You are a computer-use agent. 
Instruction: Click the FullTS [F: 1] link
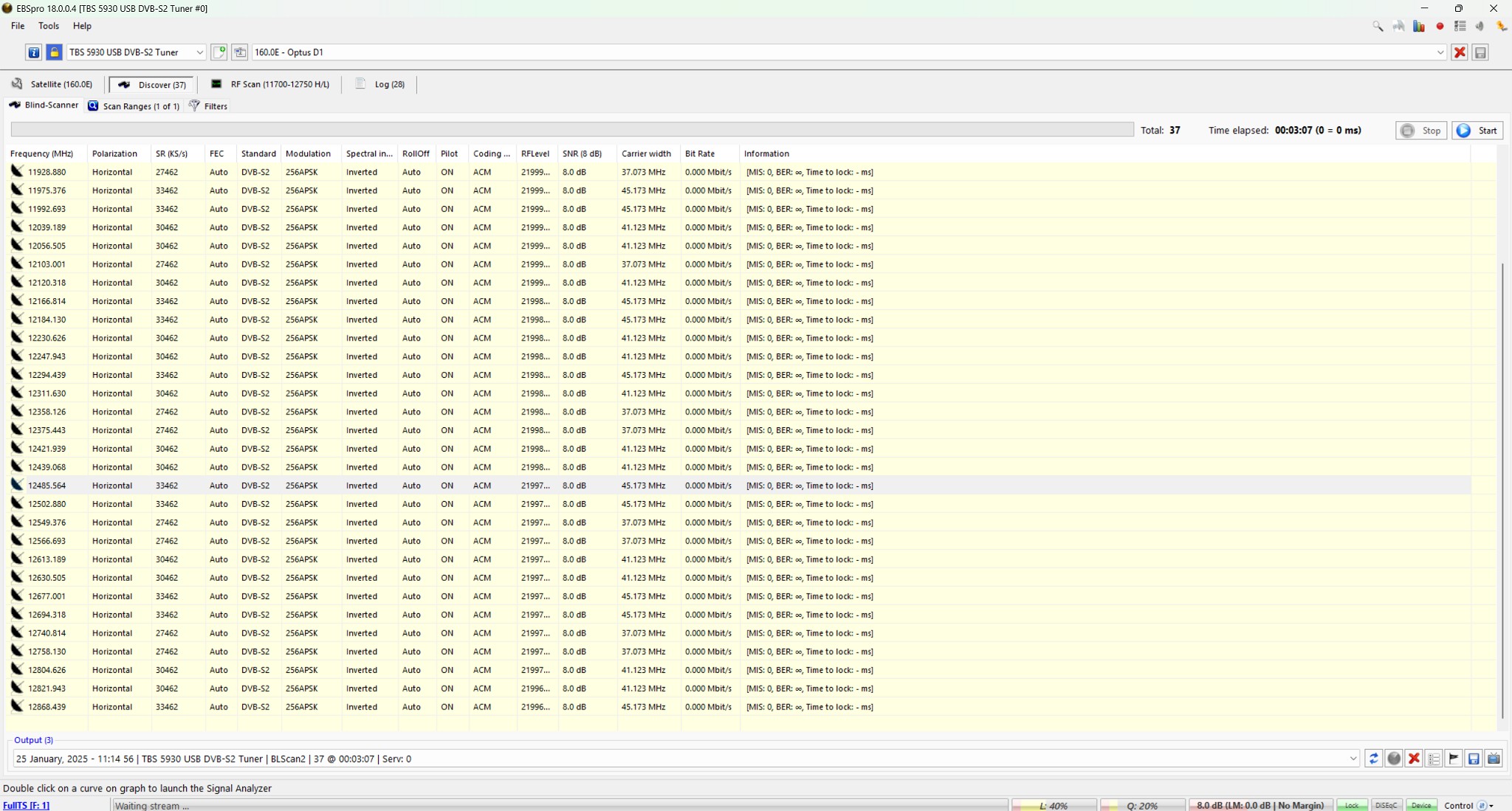coord(27,805)
